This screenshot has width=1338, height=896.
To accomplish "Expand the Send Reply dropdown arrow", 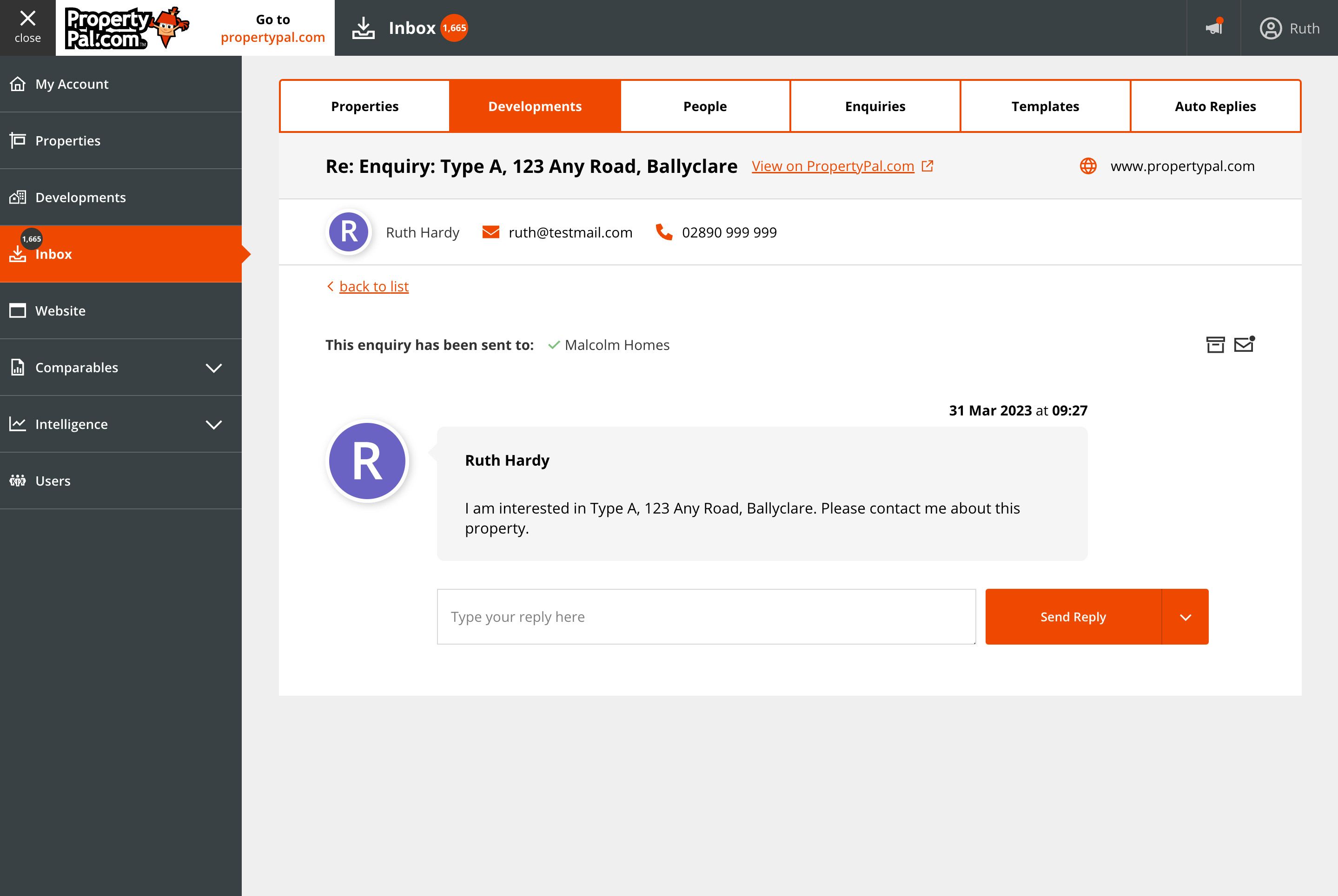I will (1185, 616).
